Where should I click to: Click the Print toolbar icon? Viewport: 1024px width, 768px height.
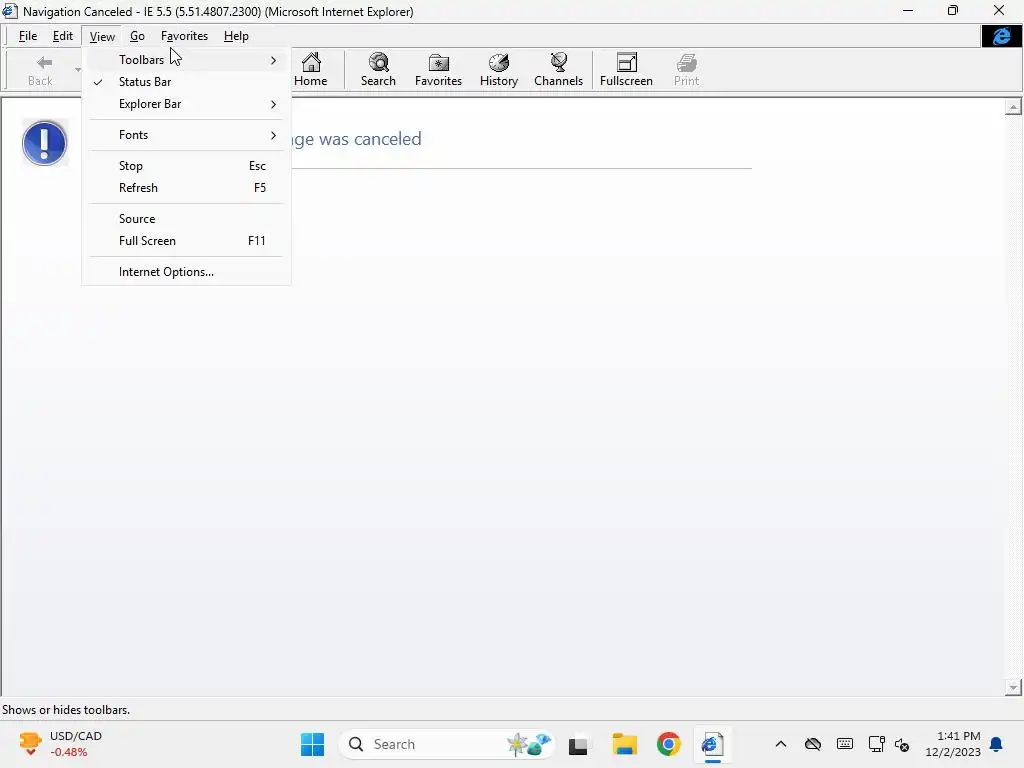tap(686, 63)
